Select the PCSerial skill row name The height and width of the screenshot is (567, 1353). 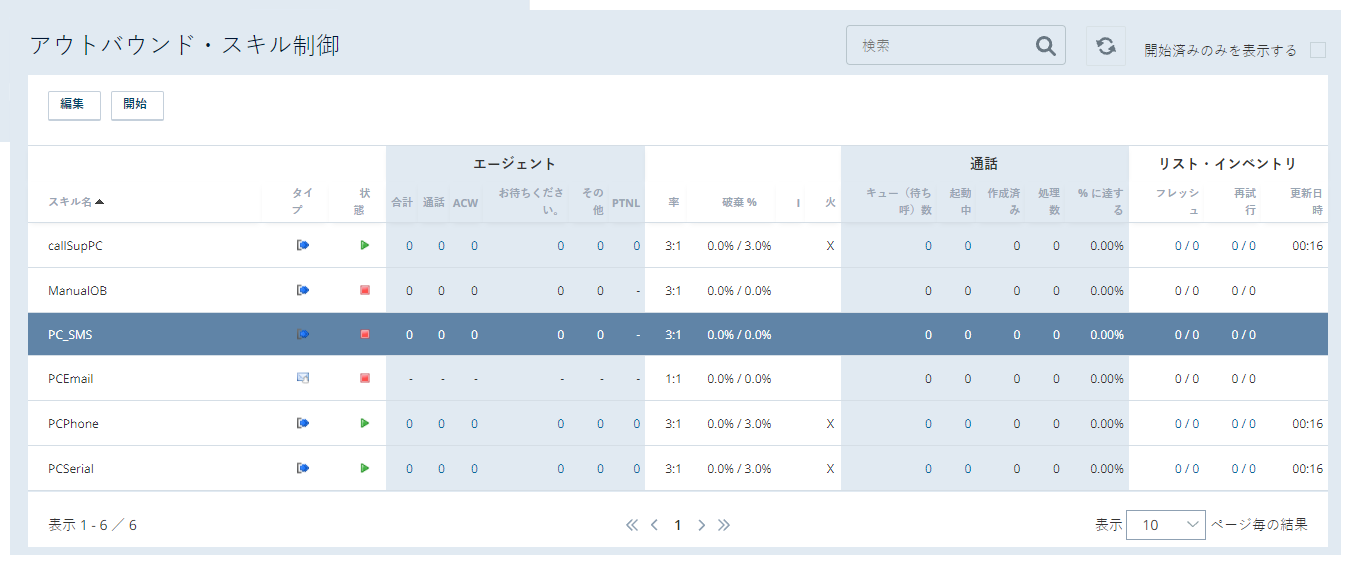[71, 468]
